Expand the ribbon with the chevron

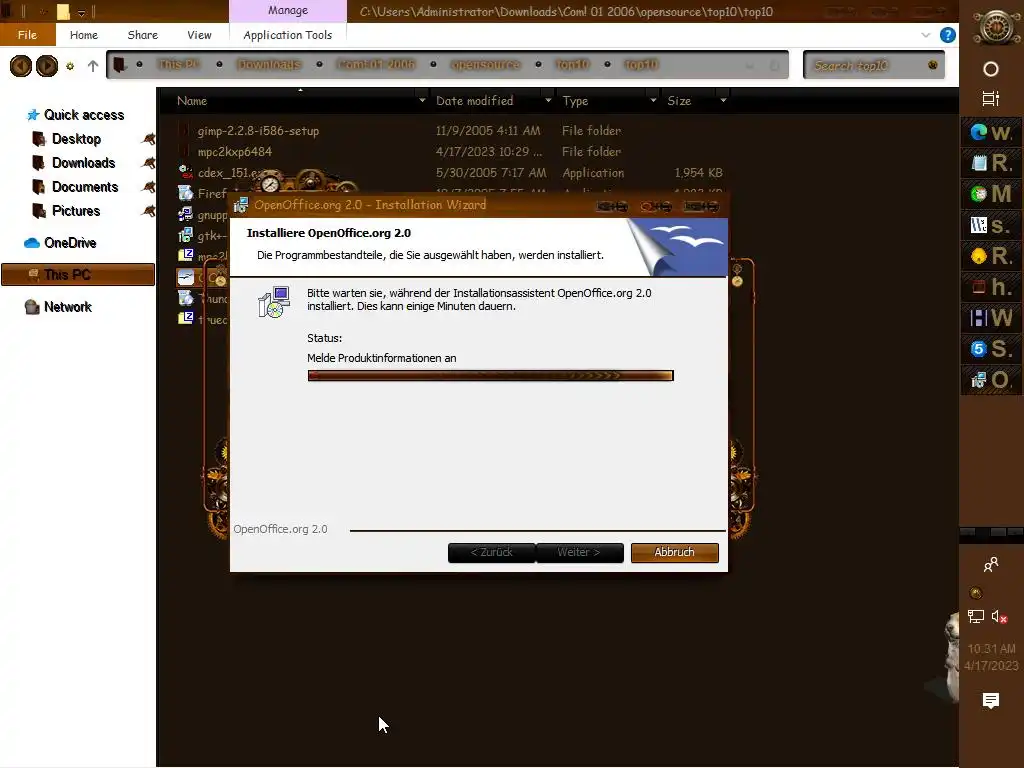(925, 35)
